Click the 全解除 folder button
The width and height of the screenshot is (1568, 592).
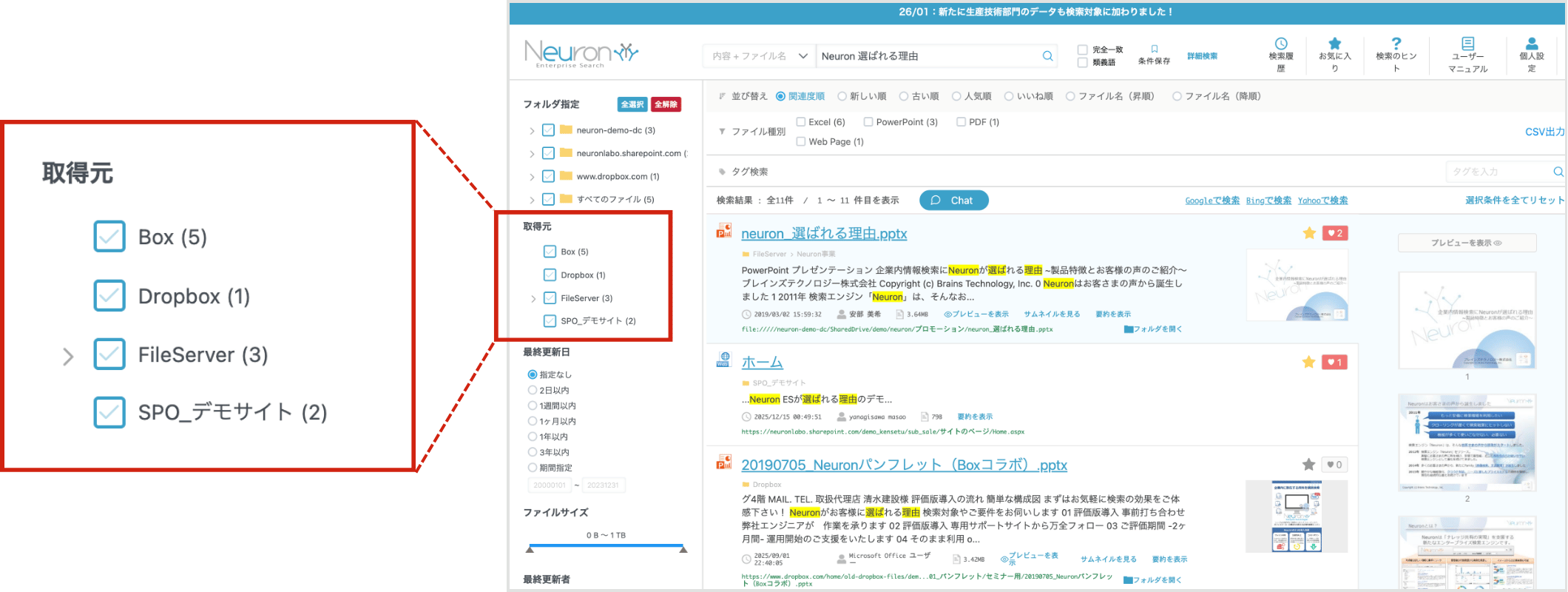coord(666,104)
